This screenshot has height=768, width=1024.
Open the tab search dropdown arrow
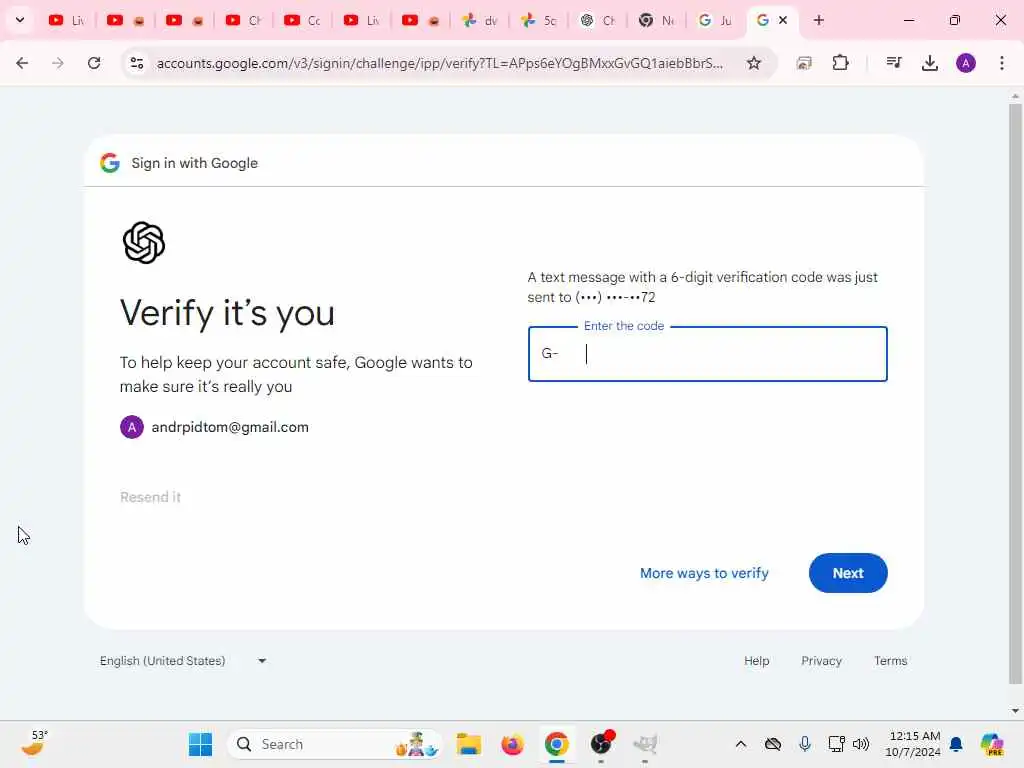tap(20, 20)
